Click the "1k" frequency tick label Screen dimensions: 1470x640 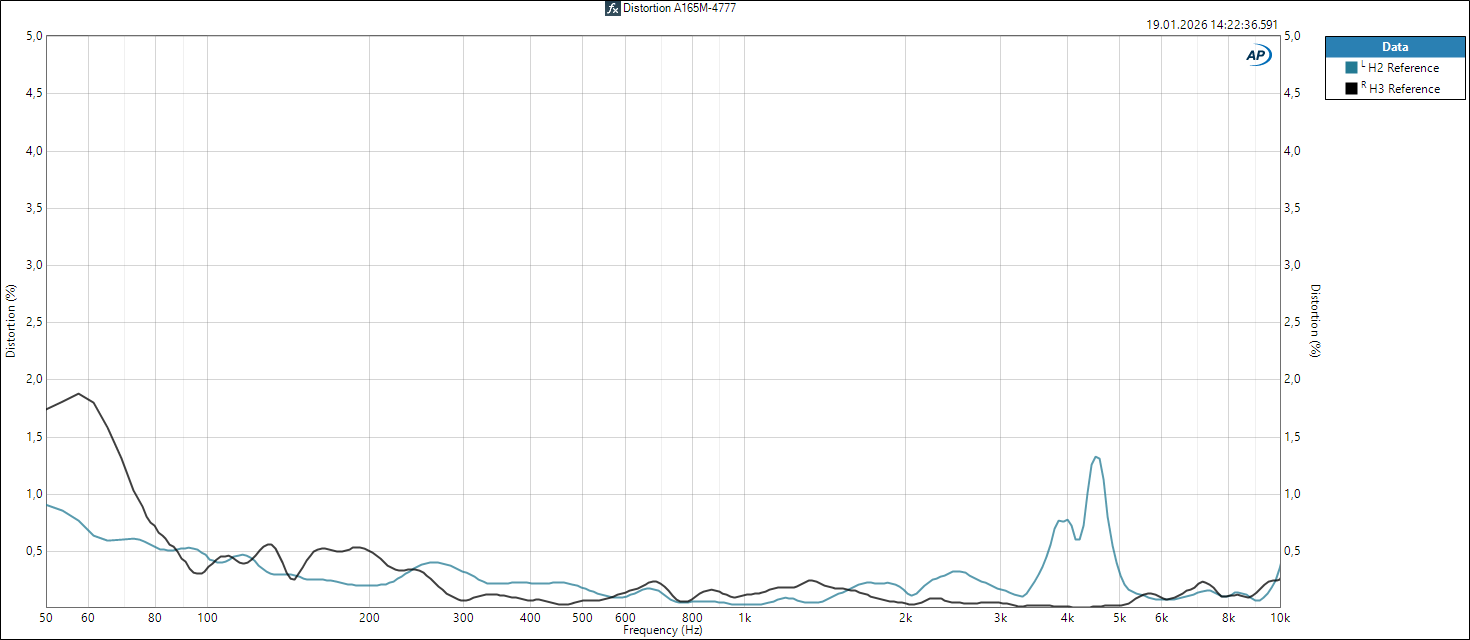744,619
